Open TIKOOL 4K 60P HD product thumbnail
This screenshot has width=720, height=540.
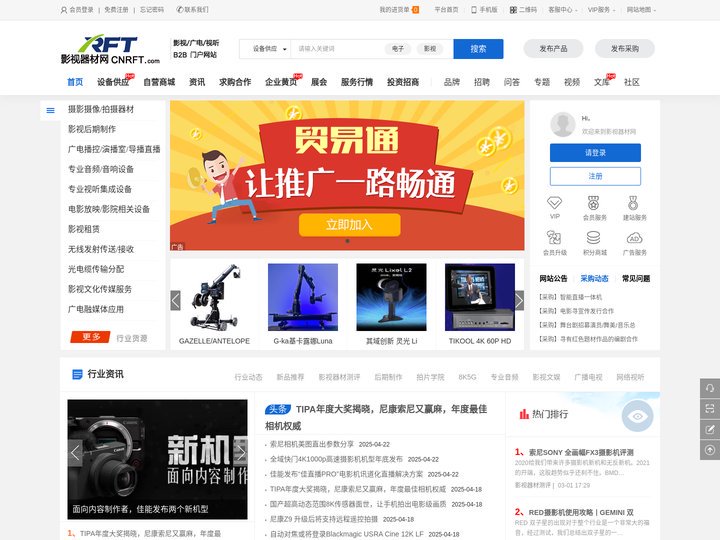point(480,297)
